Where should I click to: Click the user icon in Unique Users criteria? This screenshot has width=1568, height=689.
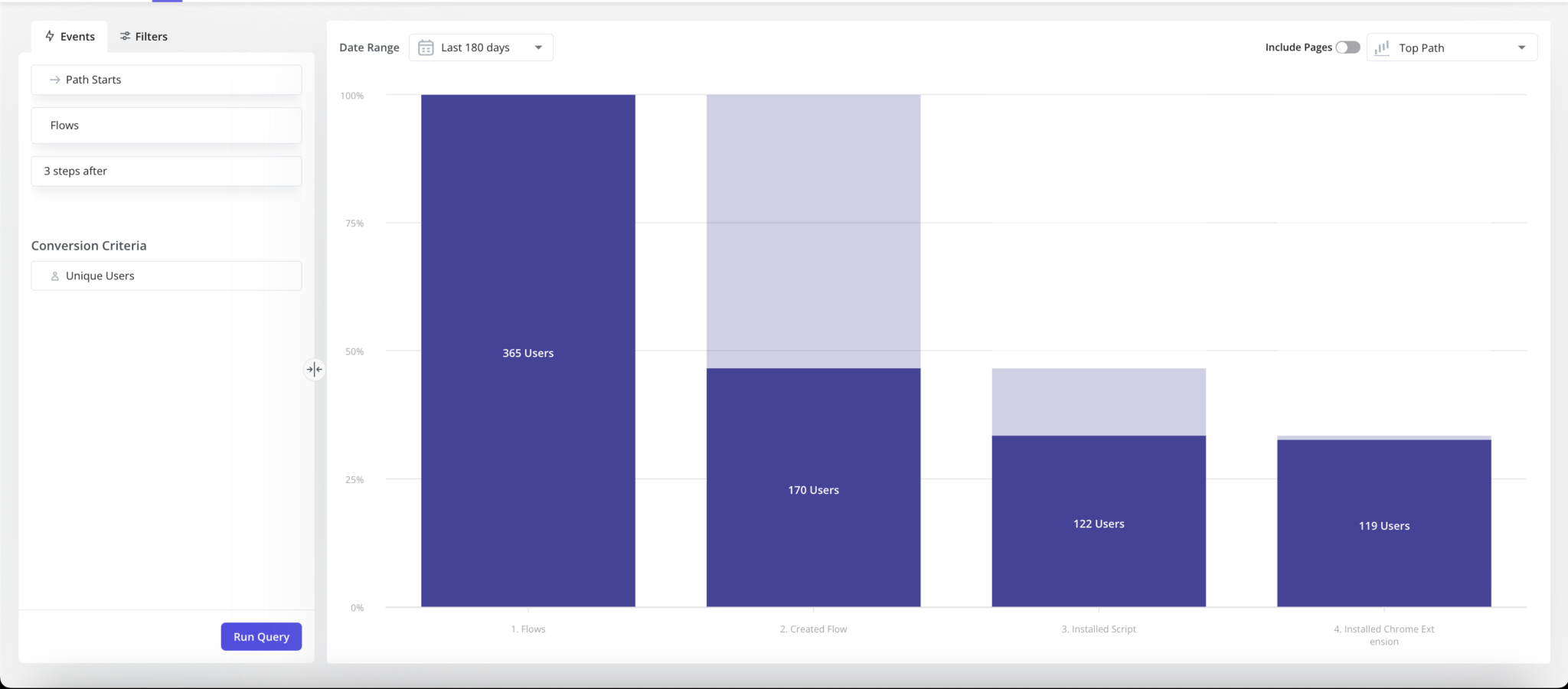pyautogui.click(x=54, y=276)
